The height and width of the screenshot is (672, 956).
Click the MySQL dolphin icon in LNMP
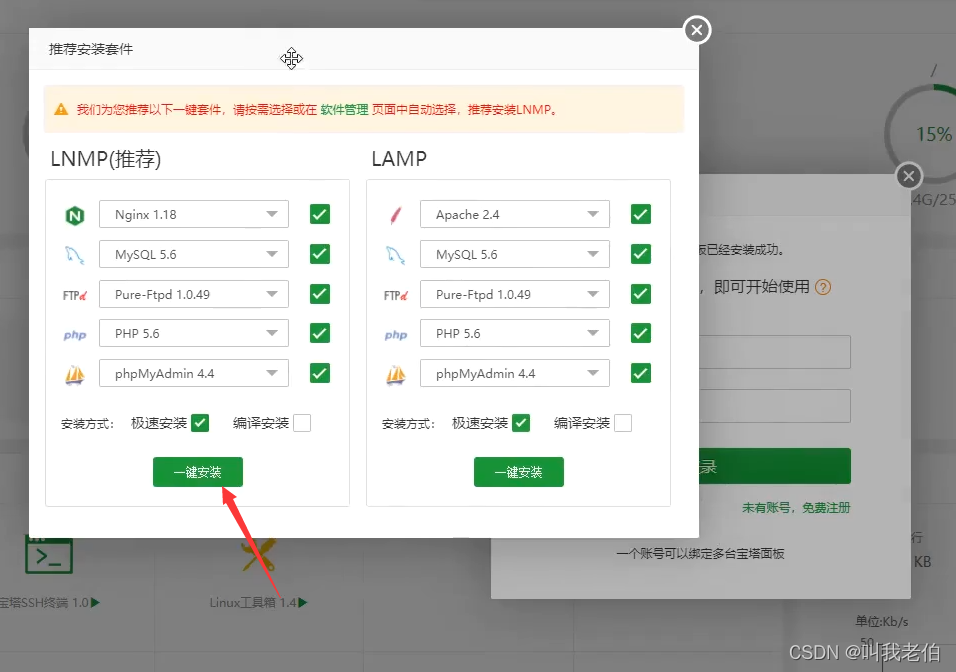coord(74,255)
